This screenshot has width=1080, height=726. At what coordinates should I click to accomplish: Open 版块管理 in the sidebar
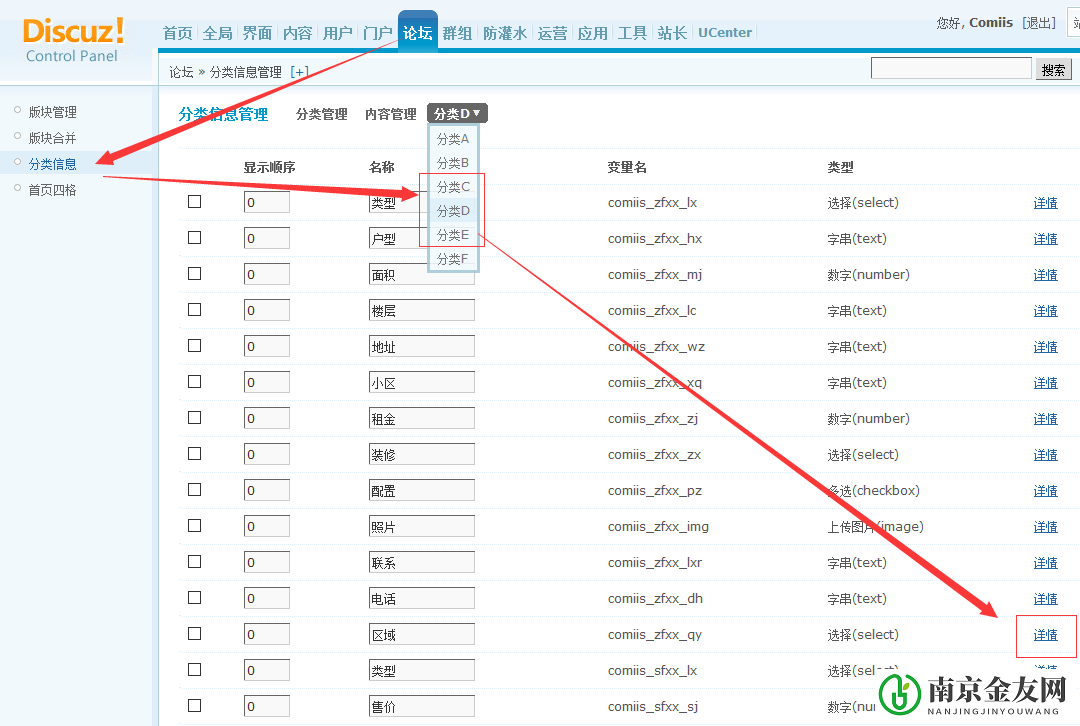[x=51, y=111]
